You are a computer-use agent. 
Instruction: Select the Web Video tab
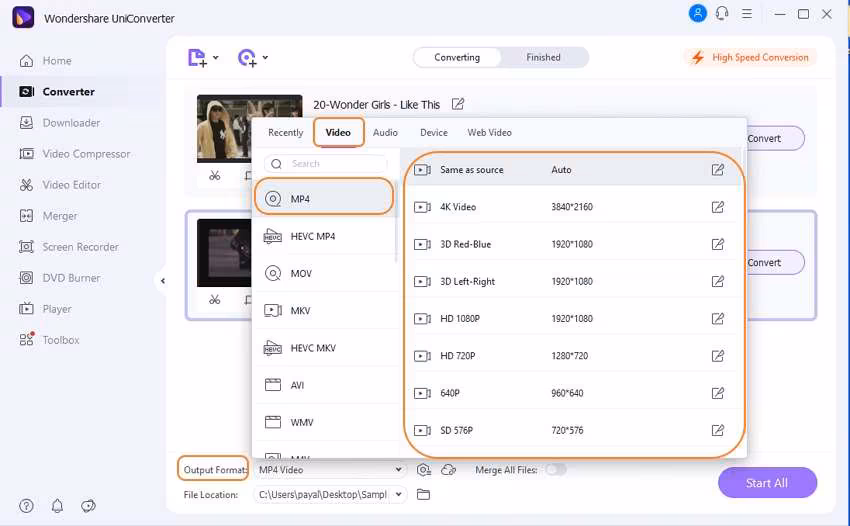point(490,133)
